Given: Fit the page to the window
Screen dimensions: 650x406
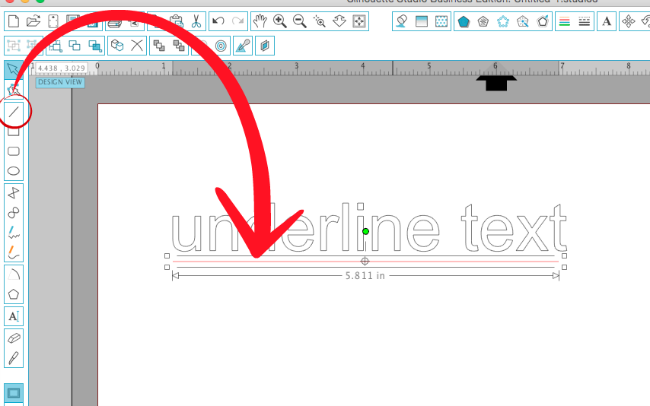Looking at the screenshot, I should (359, 21).
